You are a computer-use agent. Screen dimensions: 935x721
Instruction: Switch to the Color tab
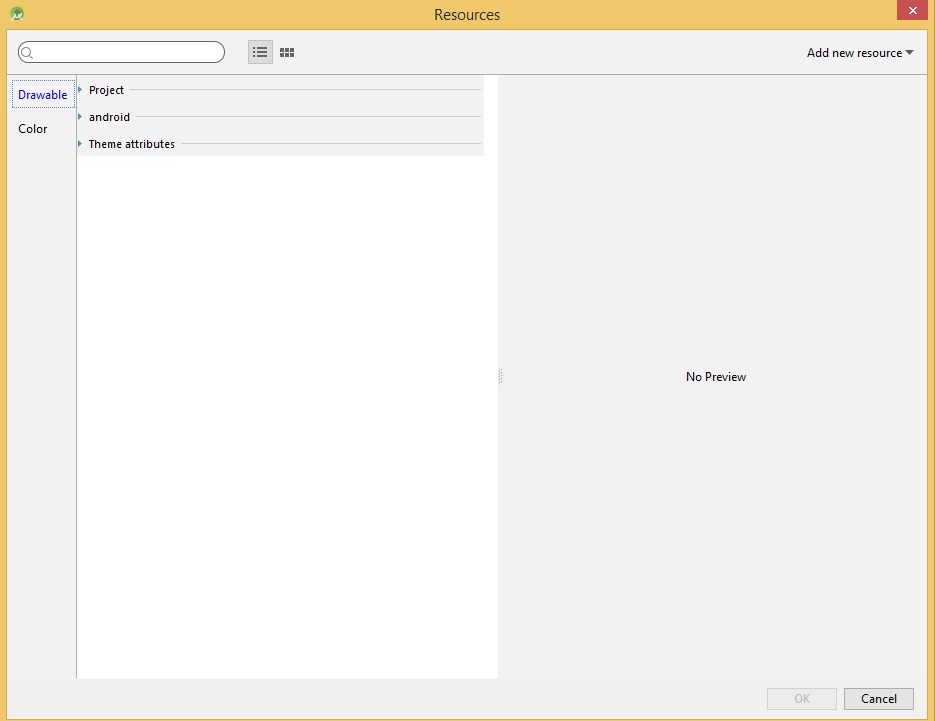(33, 129)
